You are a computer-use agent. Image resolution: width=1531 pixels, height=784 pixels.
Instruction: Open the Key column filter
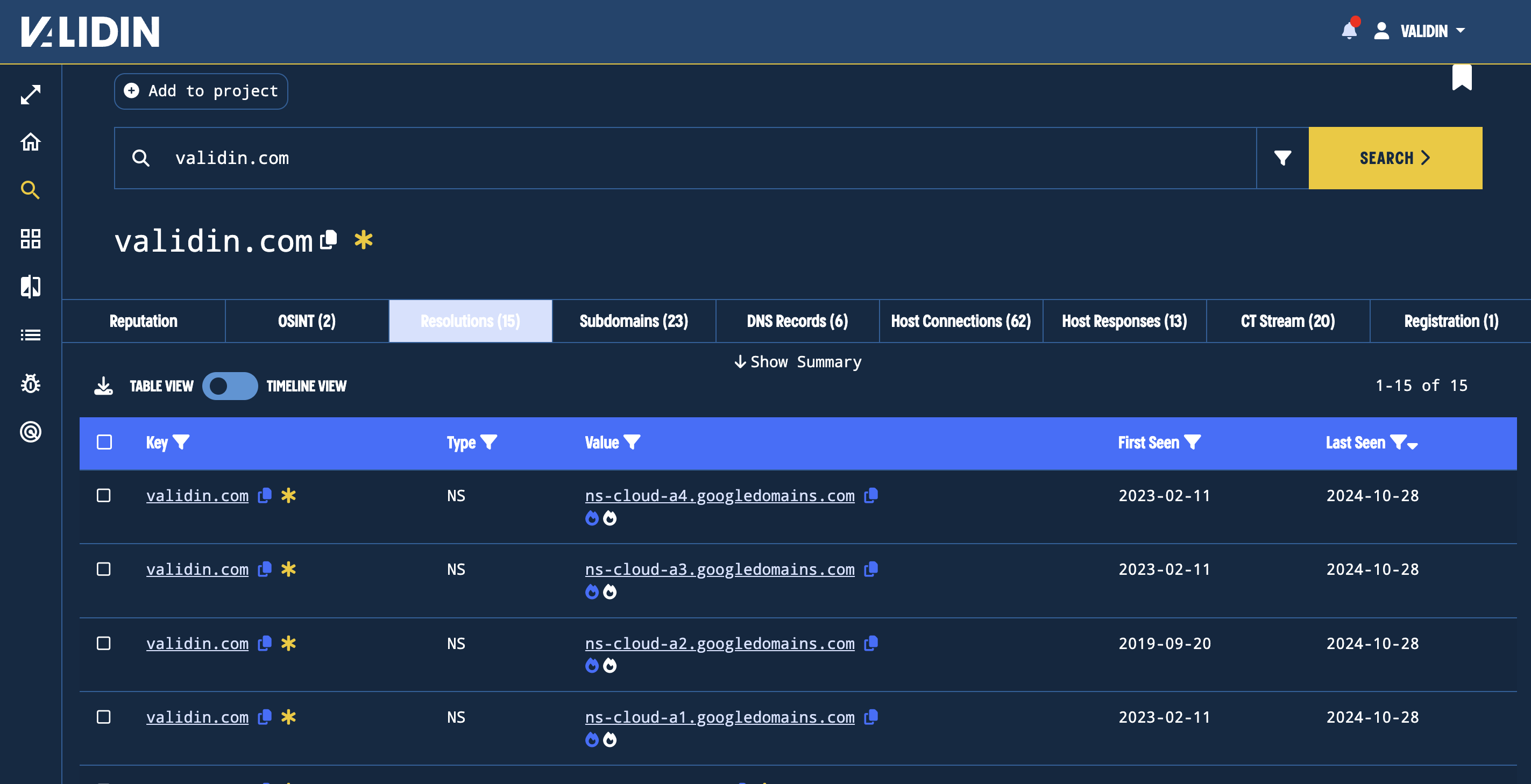click(181, 442)
